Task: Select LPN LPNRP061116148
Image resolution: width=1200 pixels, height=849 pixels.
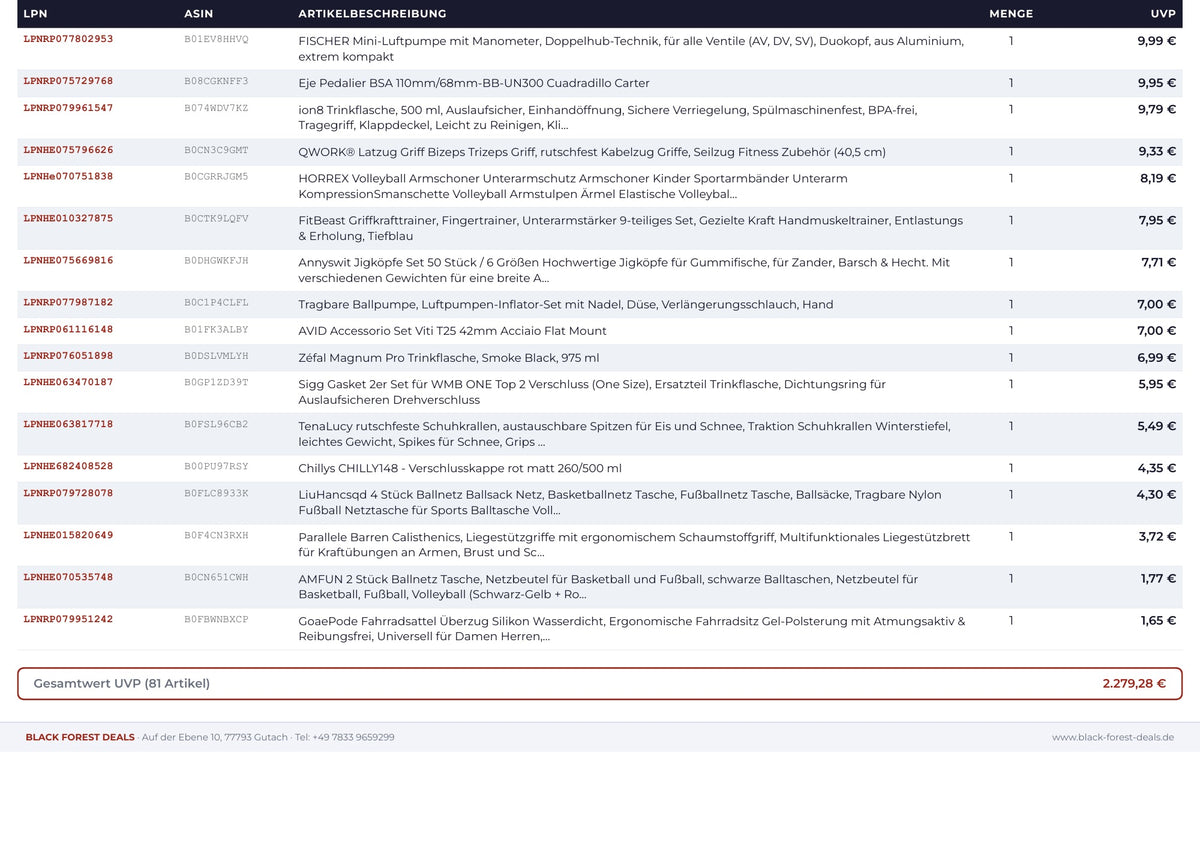Action: click(68, 329)
